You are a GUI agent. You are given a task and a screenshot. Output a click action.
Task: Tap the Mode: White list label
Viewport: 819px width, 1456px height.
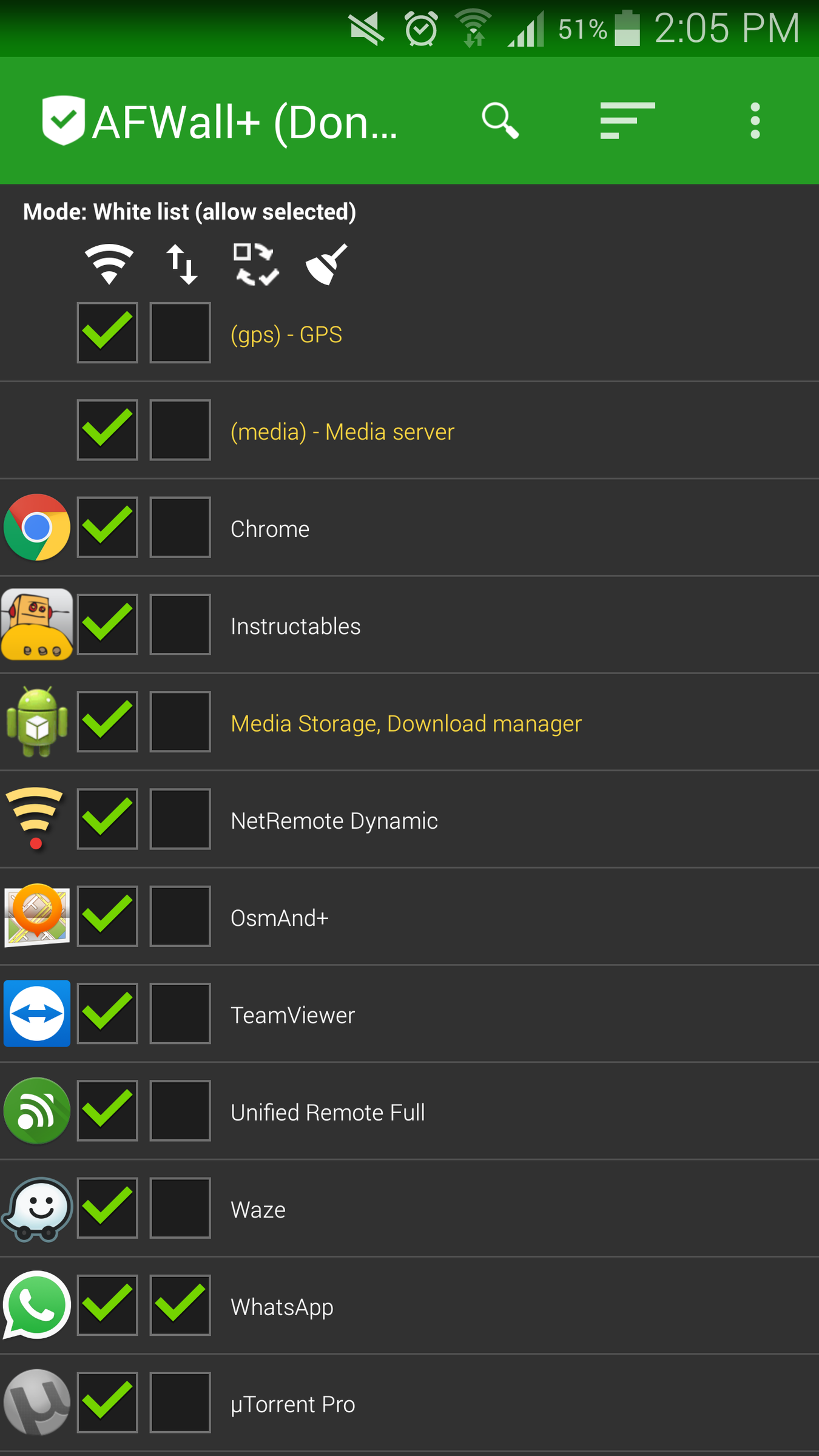pos(189,212)
